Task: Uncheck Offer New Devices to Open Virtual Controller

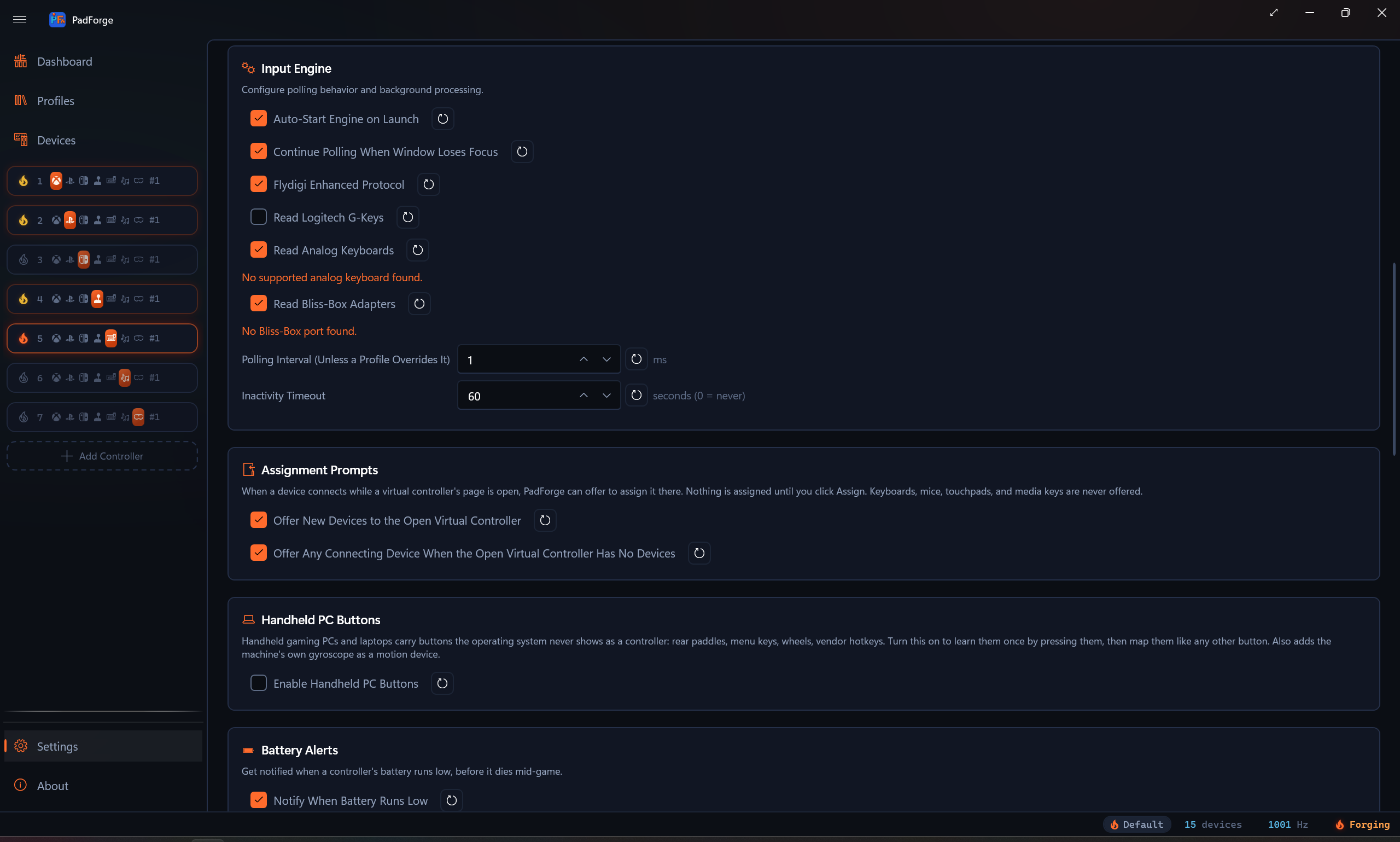Action: coord(259,520)
